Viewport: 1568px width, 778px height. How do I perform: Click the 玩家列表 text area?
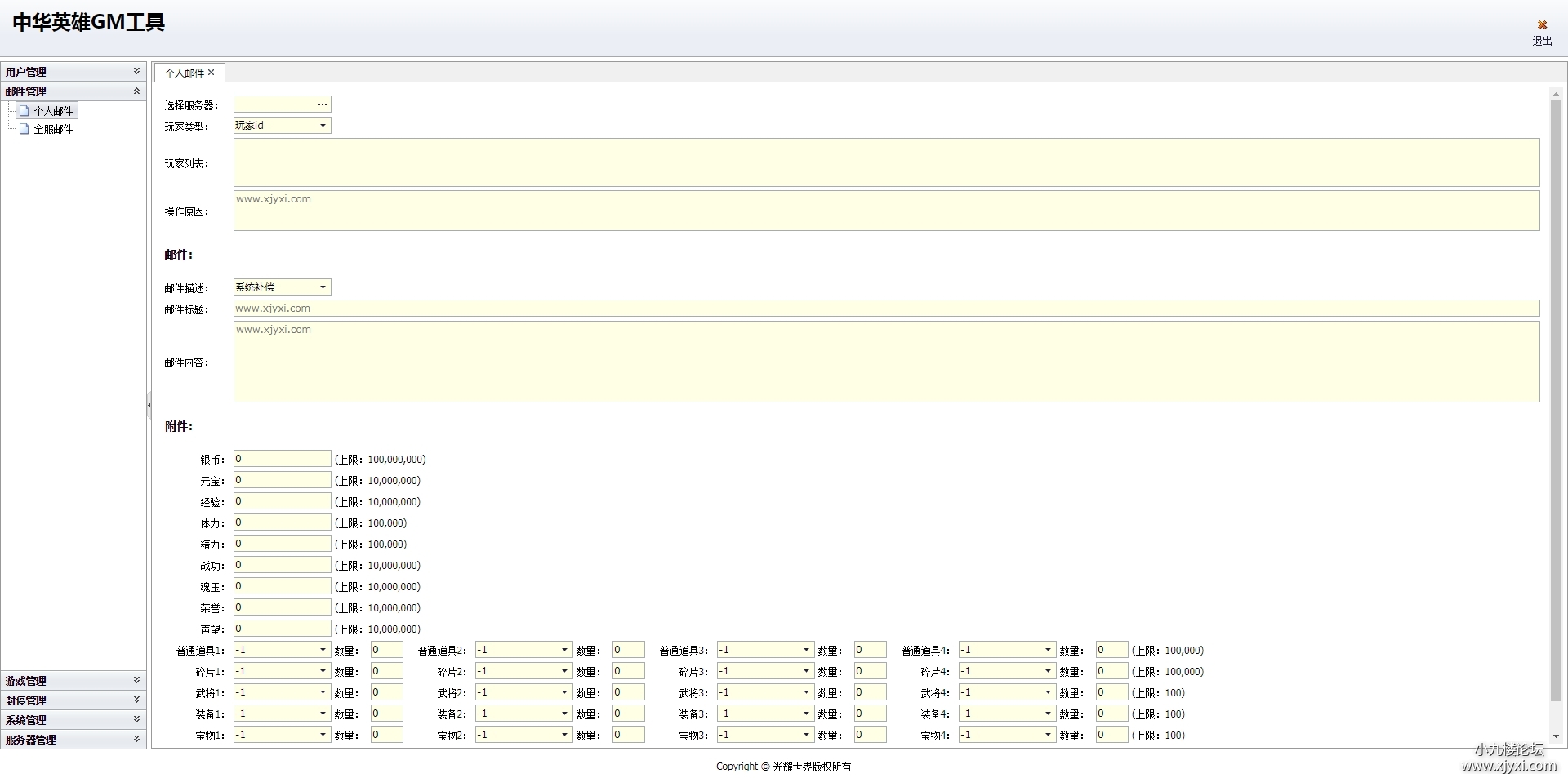pyautogui.click(x=886, y=162)
